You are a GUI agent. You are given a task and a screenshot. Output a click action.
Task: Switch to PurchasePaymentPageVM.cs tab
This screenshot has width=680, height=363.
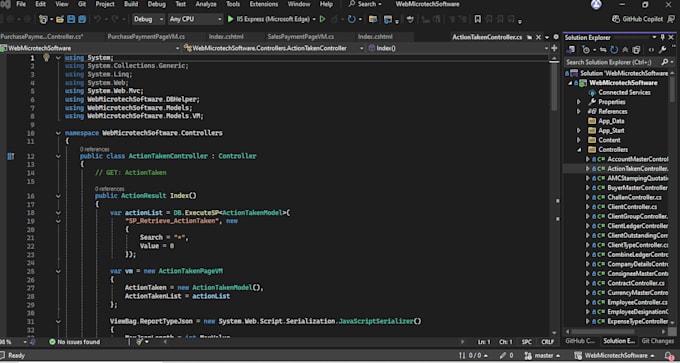click(146, 37)
